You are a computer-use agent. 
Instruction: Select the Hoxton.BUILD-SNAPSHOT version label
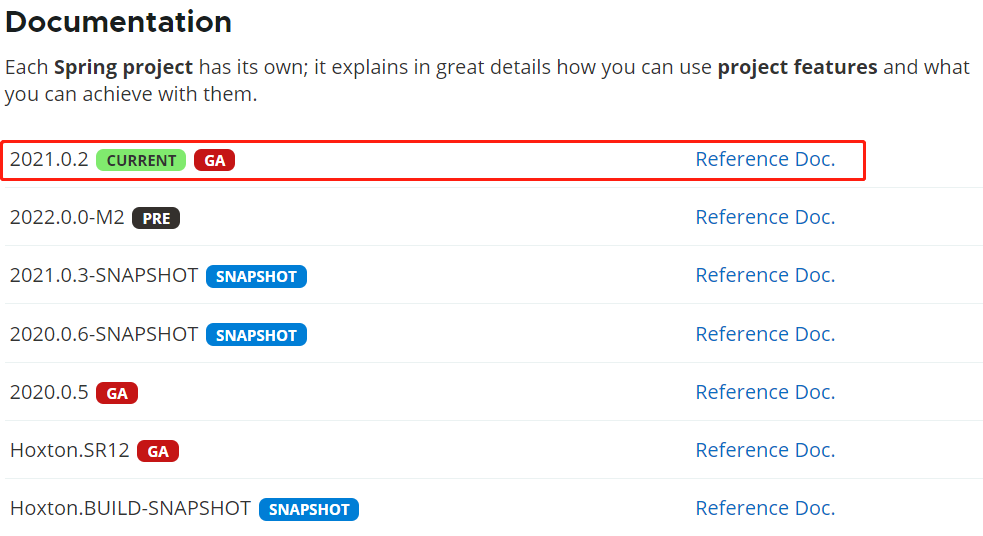pos(130,508)
